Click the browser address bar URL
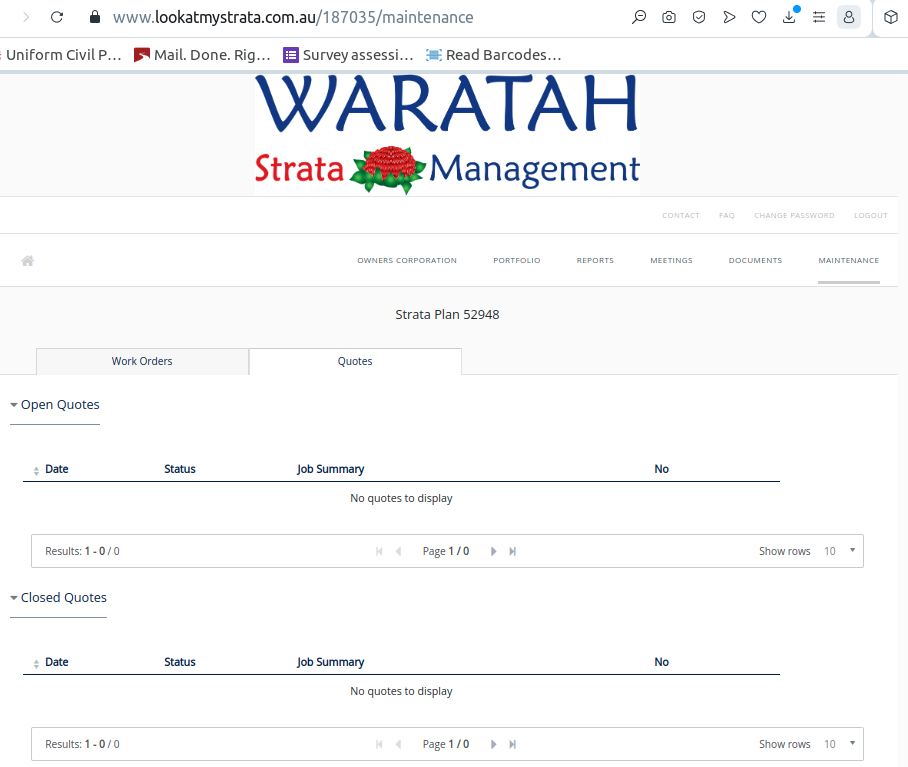This screenshot has height=767, width=908. (x=293, y=17)
